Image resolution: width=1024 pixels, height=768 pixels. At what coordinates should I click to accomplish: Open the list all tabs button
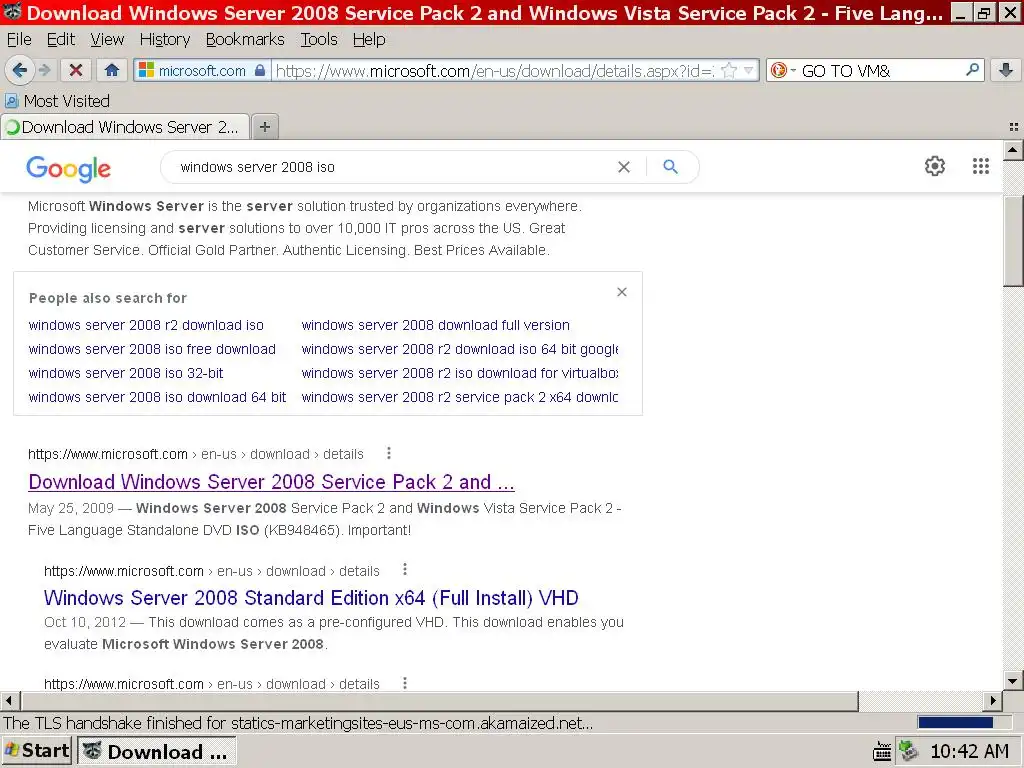coord(1014,127)
